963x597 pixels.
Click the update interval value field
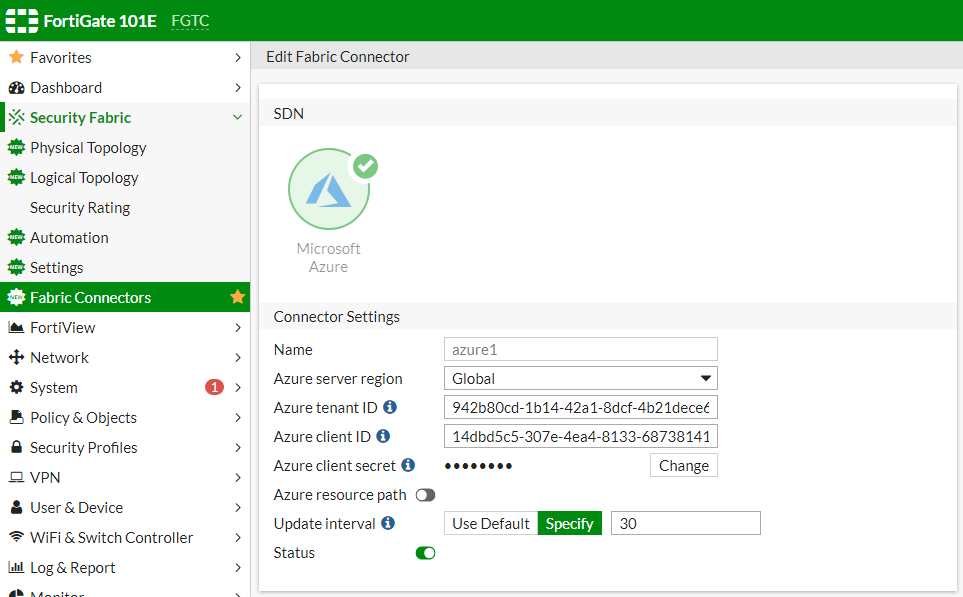point(685,523)
